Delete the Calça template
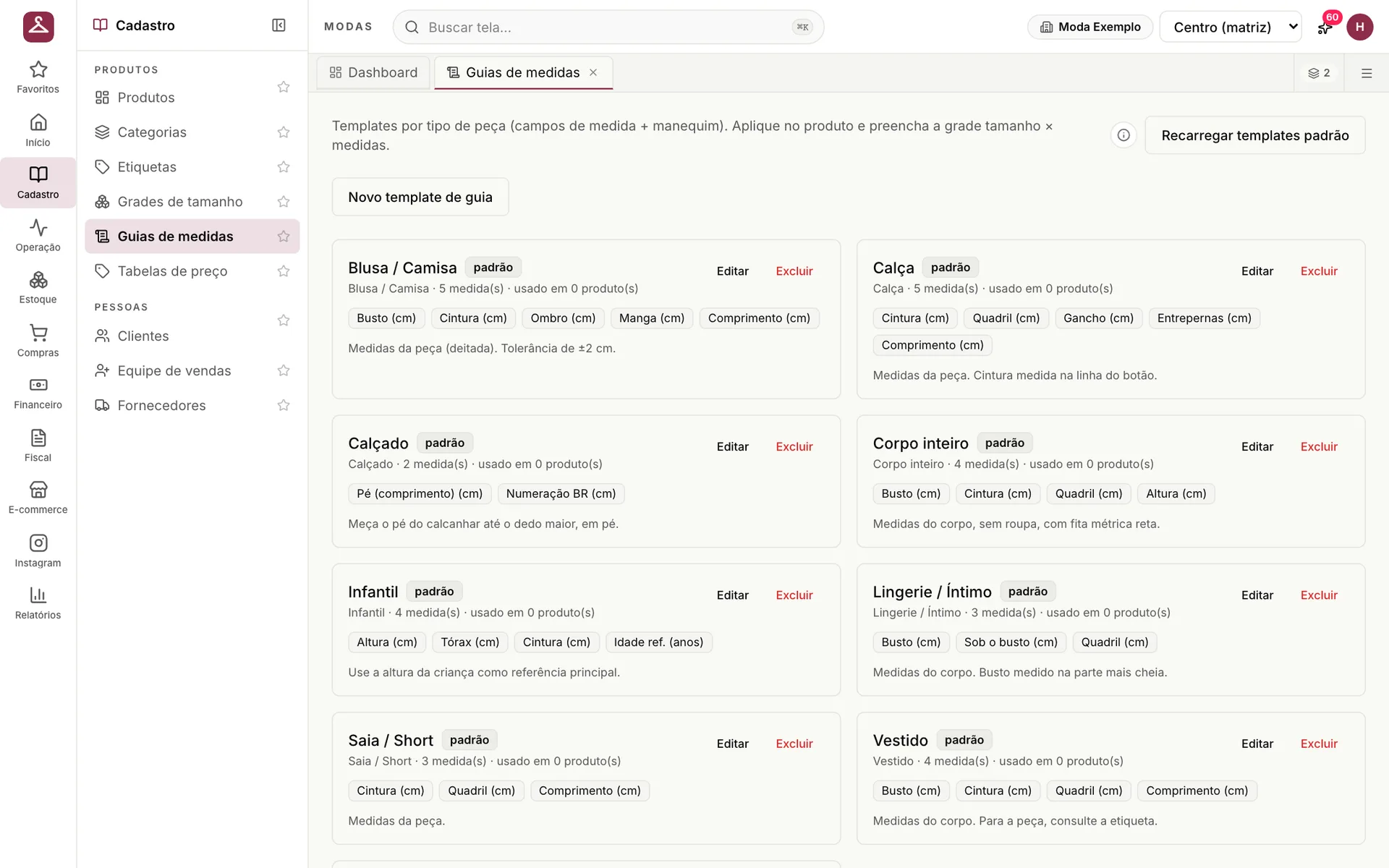 pyautogui.click(x=1319, y=271)
